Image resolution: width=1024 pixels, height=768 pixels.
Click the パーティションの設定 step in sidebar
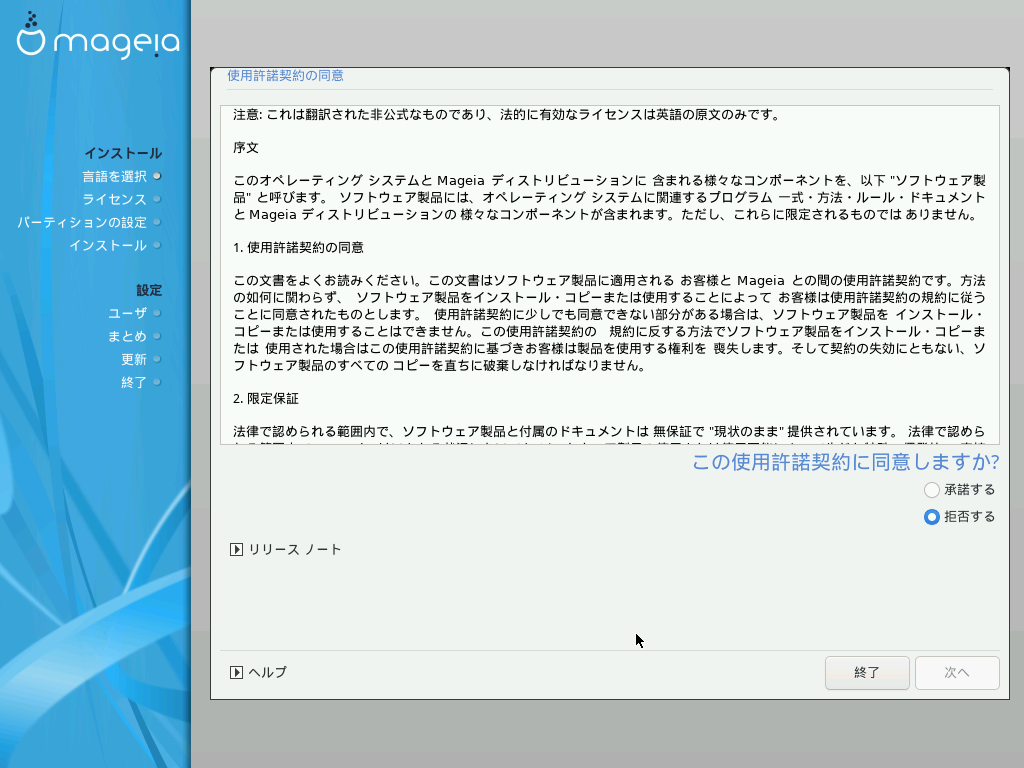point(82,222)
